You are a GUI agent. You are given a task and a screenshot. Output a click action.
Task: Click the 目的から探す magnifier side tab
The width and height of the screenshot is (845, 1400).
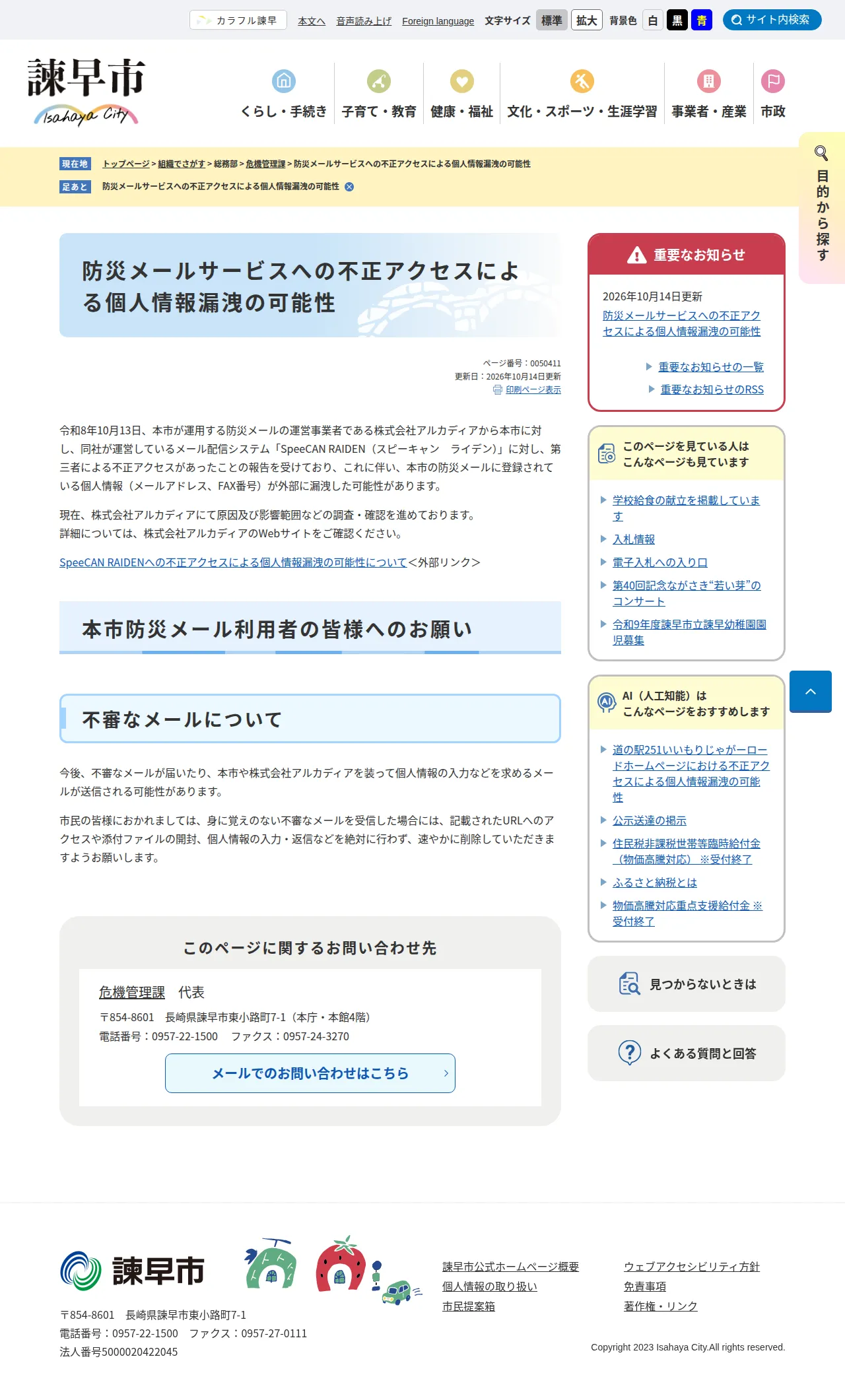[822, 207]
